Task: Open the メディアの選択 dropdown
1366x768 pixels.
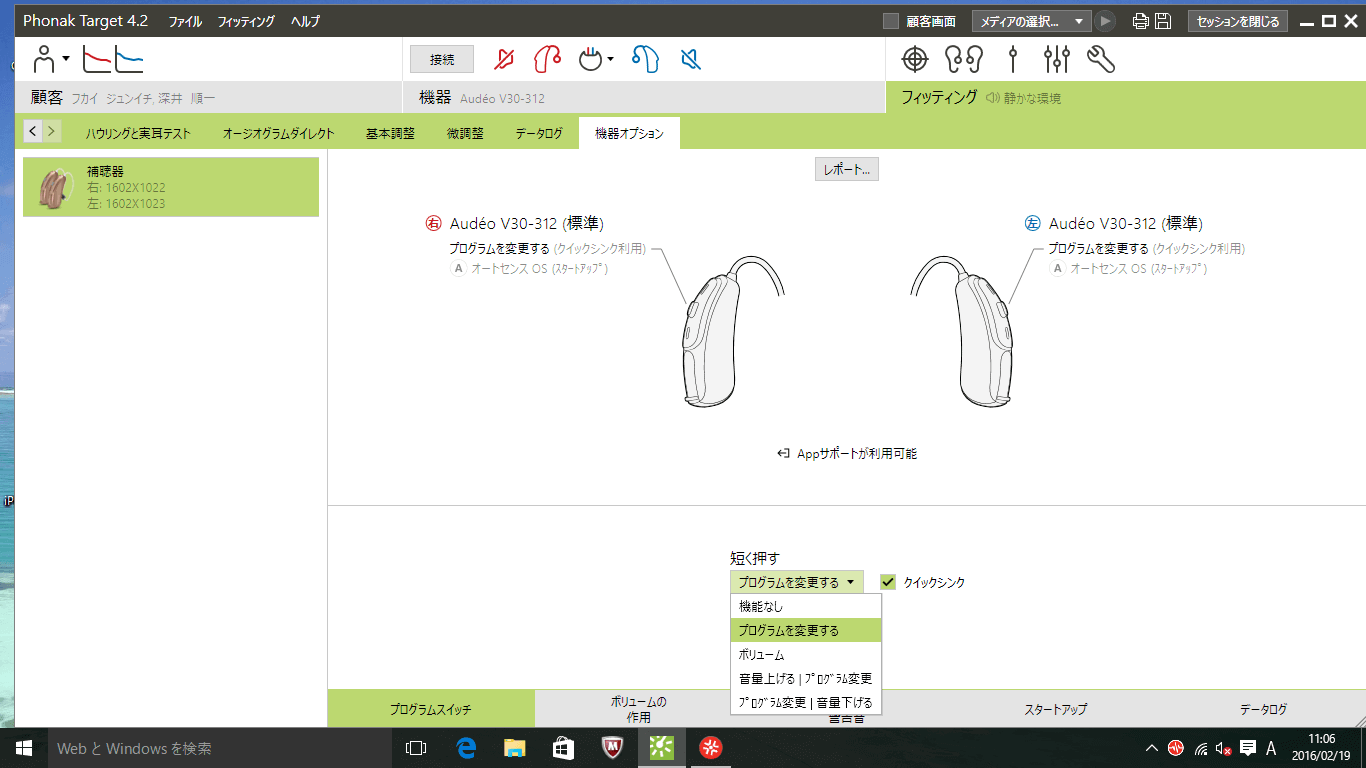Action: [1031, 21]
